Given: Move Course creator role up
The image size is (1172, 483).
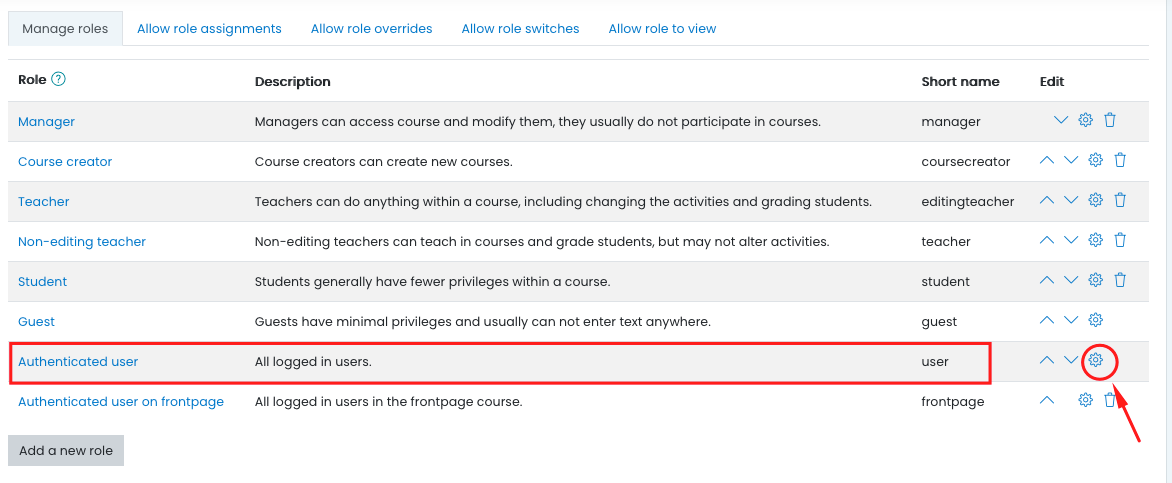Looking at the screenshot, I should click(x=1047, y=160).
